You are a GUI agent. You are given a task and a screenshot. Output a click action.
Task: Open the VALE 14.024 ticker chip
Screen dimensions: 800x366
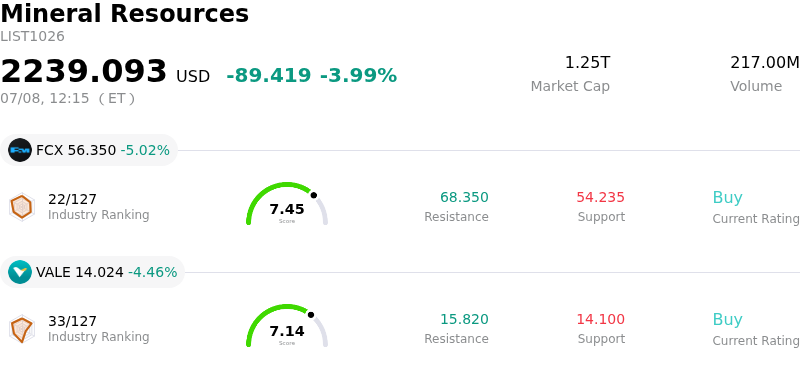coord(92,272)
